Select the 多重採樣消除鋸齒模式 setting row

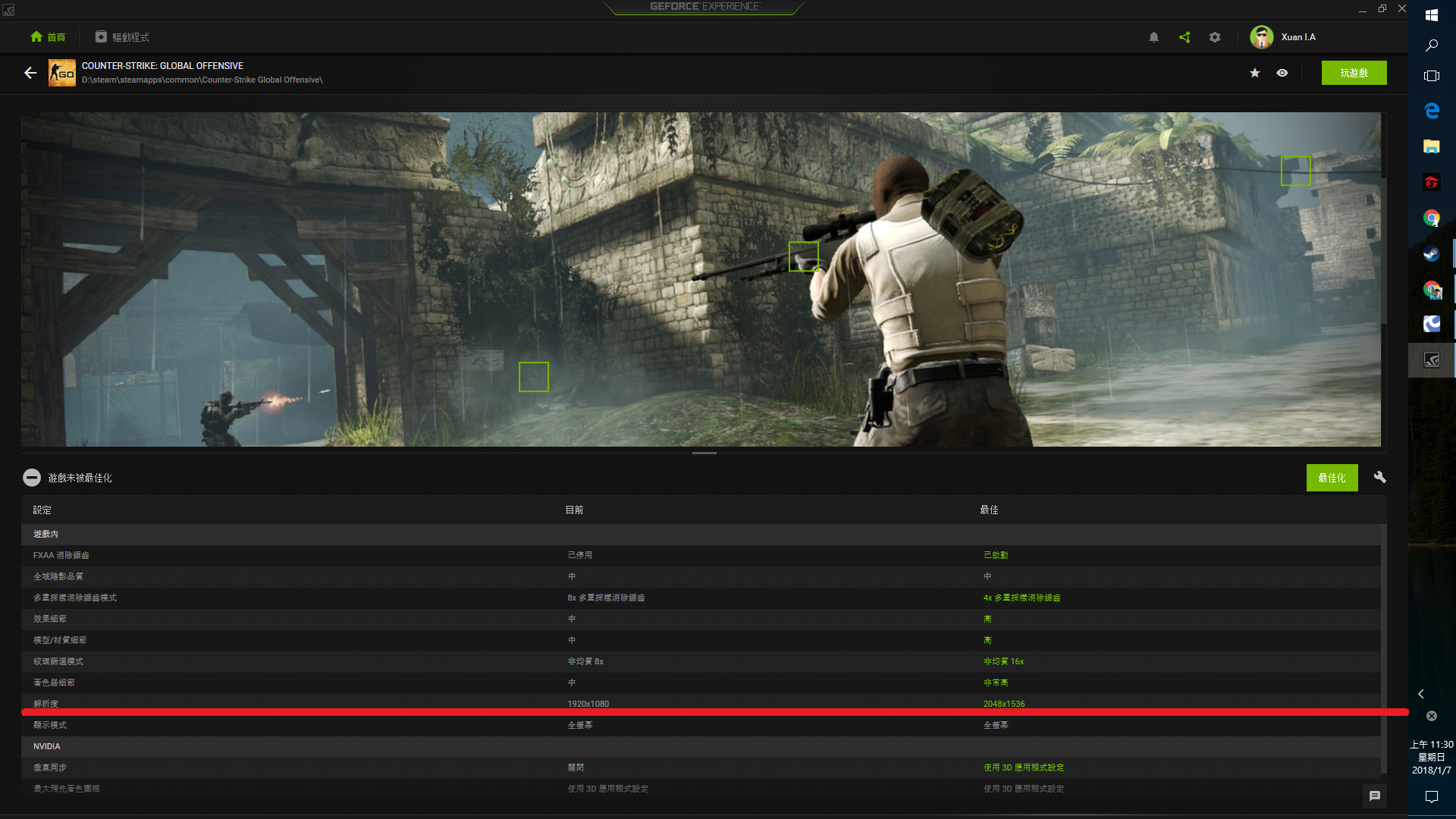(x=701, y=598)
